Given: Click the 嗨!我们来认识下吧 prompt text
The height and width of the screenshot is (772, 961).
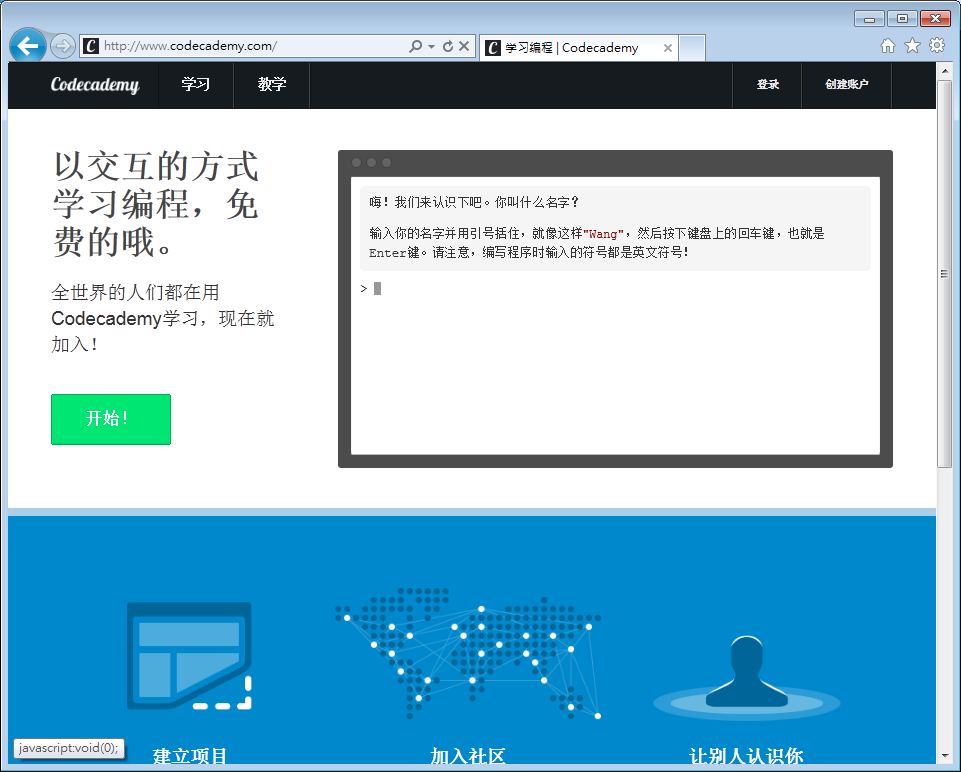Looking at the screenshot, I should coord(474,202).
